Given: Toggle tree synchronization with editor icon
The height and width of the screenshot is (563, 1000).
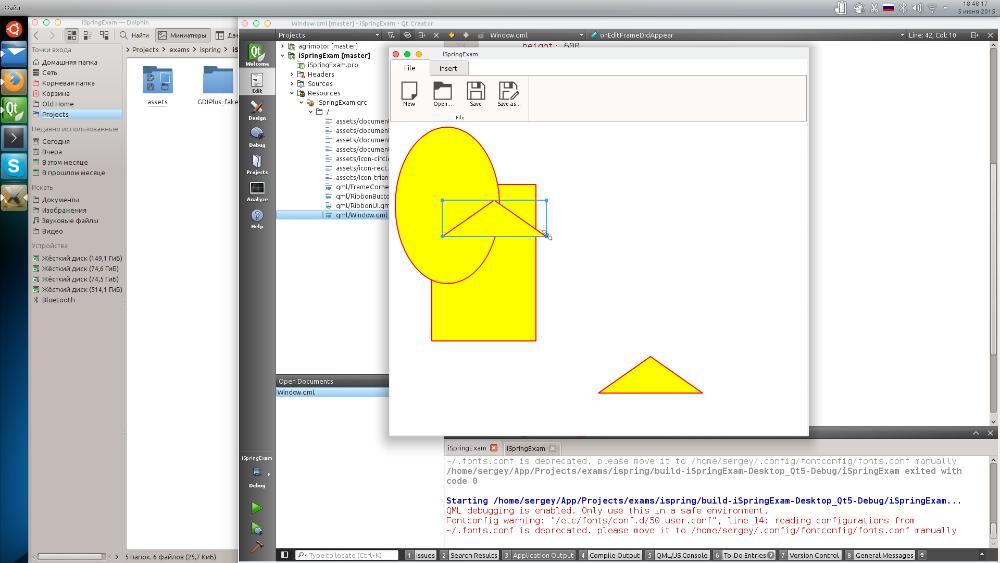Looking at the screenshot, I should (x=407, y=35).
